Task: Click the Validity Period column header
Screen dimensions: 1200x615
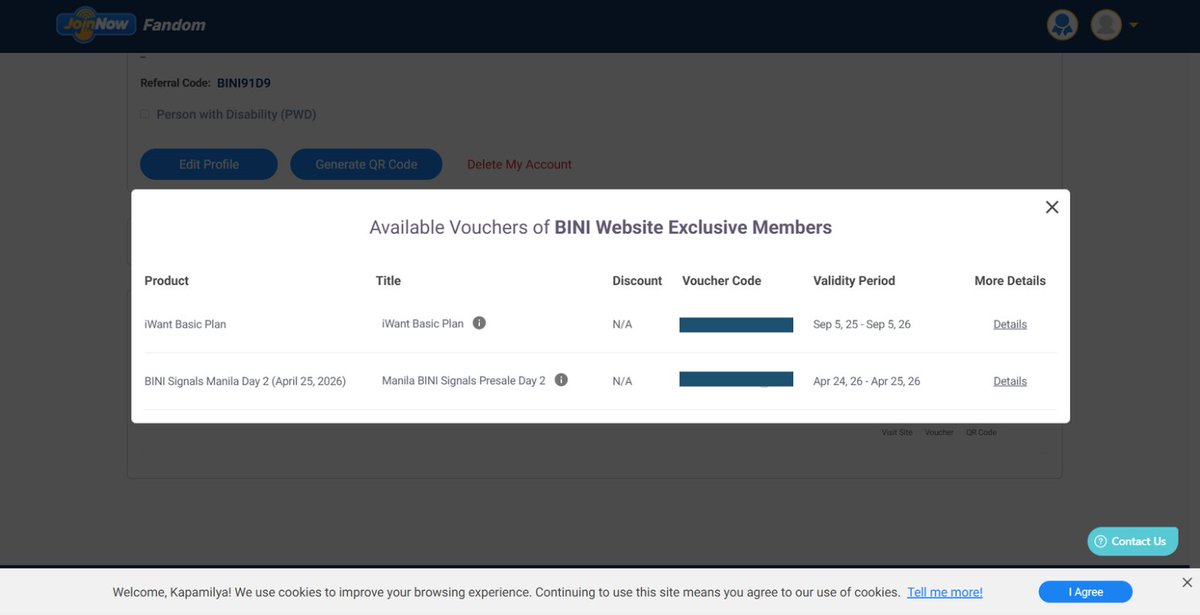Action: click(854, 281)
